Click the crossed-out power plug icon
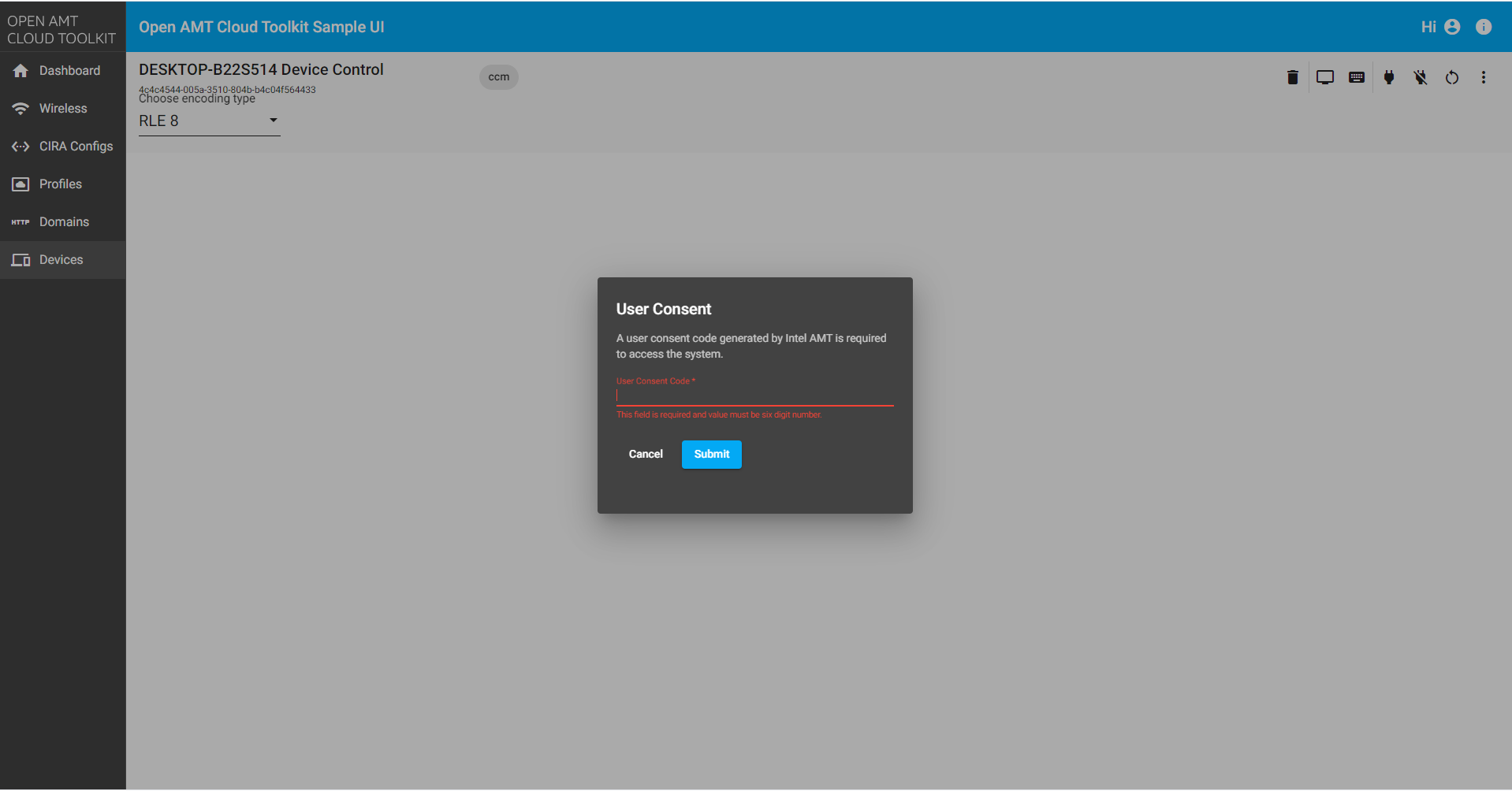 pyautogui.click(x=1421, y=77)
